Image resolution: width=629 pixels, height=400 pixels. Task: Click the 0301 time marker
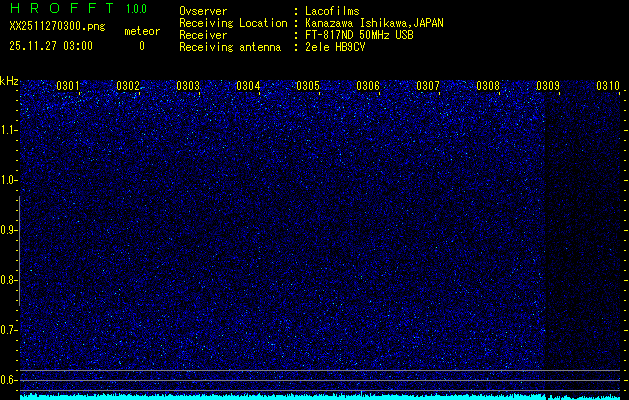click(x=69, y=86)
